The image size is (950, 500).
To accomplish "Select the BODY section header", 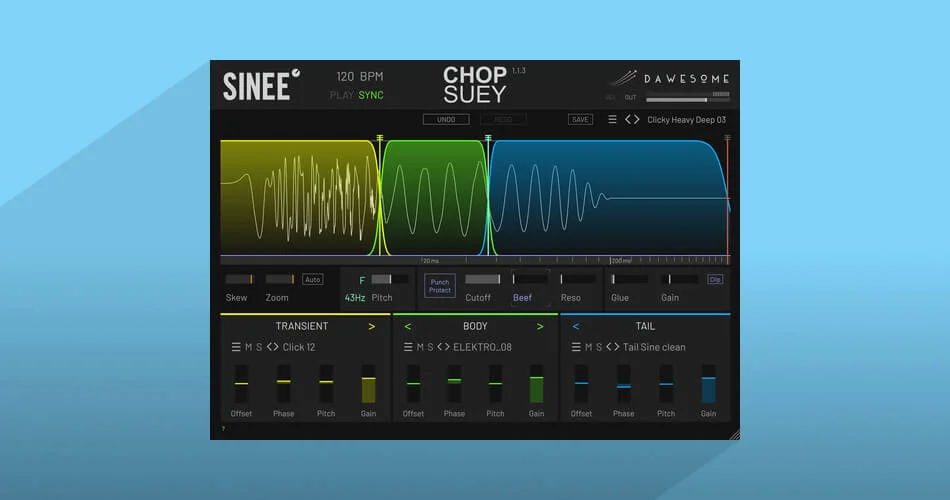I will (475, 326).
